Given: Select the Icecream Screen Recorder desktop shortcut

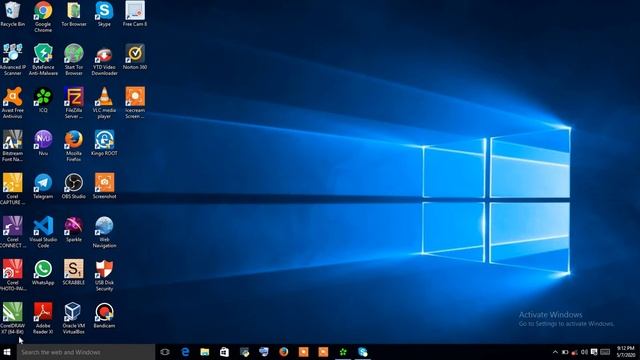Looking at the screenshot, I should (x=135, y=102).
